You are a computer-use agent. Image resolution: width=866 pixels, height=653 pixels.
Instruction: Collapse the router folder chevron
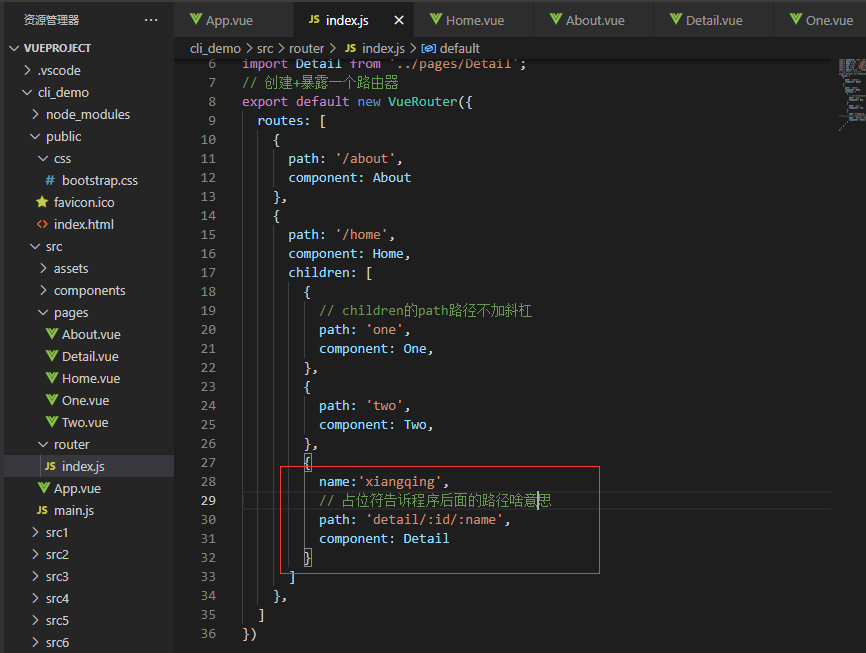44,445
